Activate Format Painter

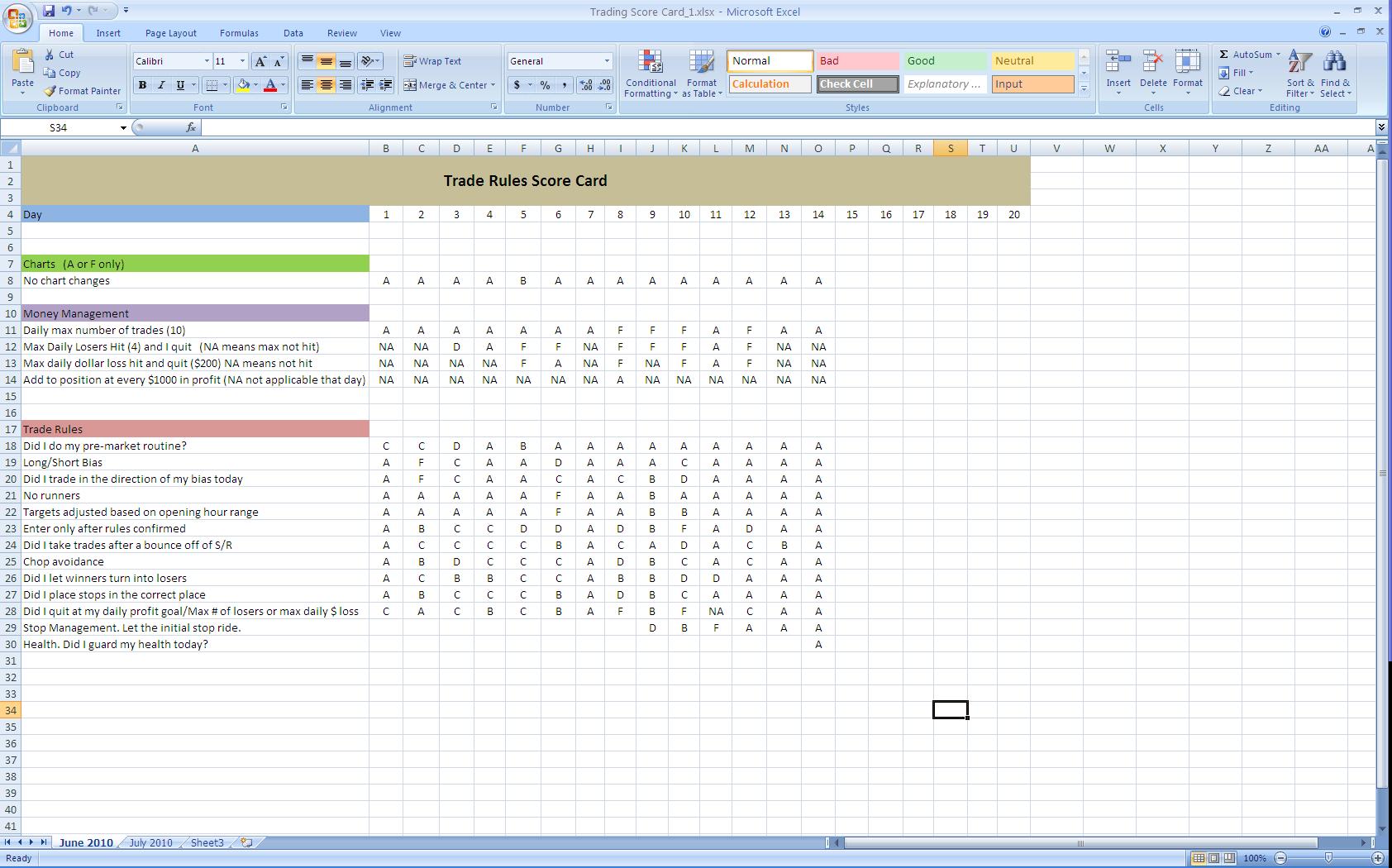point(82,91)
